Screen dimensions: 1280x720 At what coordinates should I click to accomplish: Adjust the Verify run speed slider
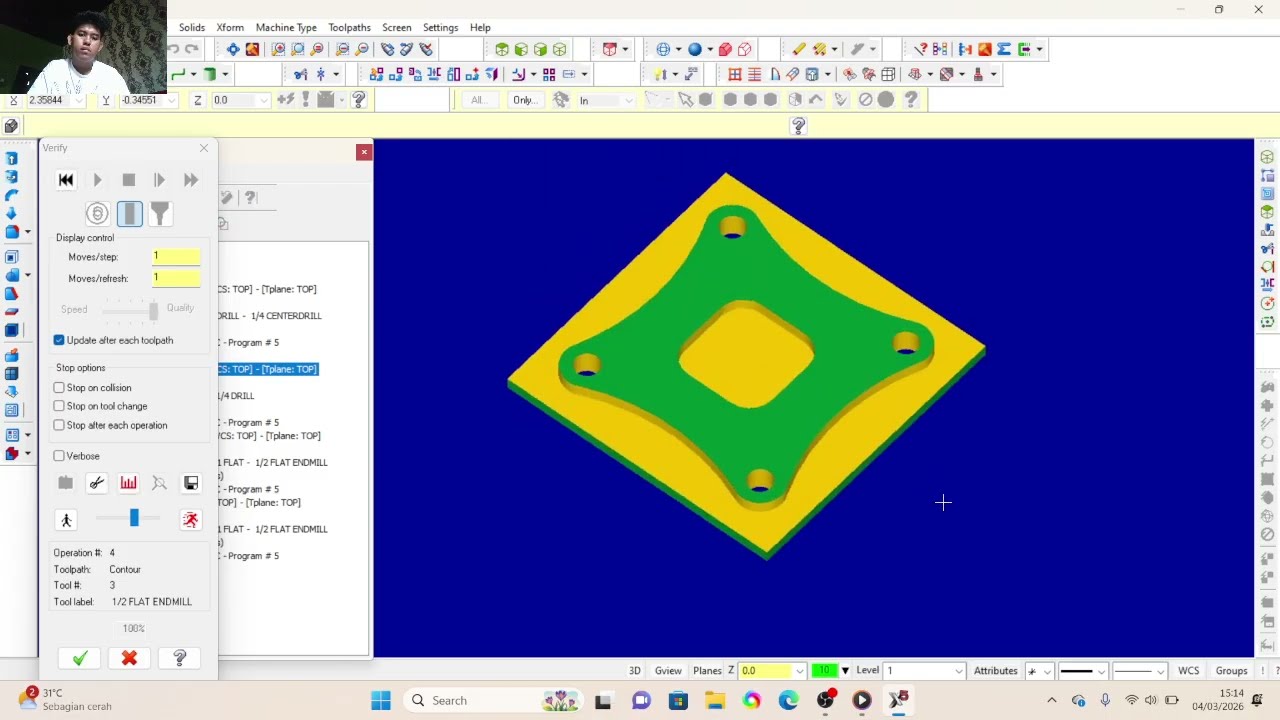134,517
